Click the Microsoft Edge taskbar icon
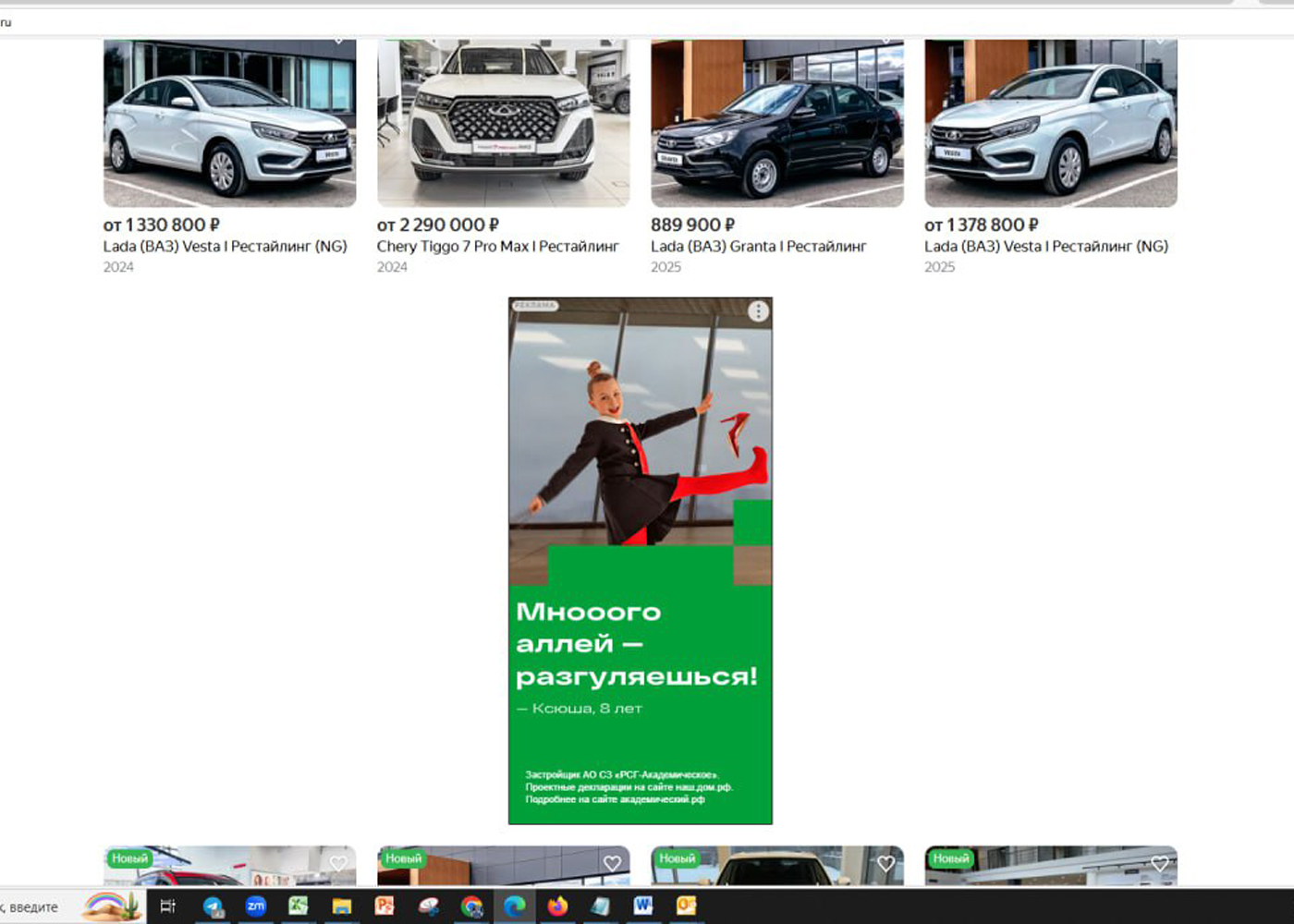 (514, 906)
